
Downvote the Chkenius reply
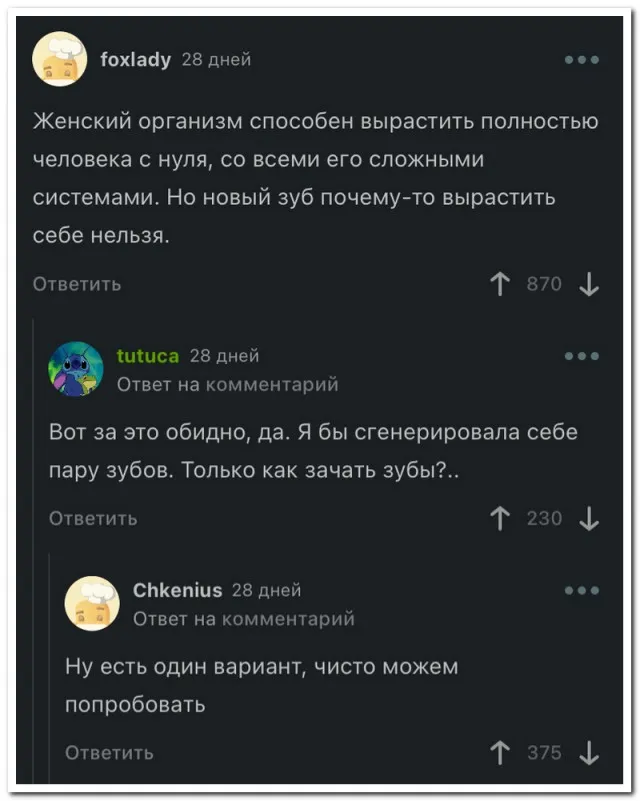click(589, 753)
